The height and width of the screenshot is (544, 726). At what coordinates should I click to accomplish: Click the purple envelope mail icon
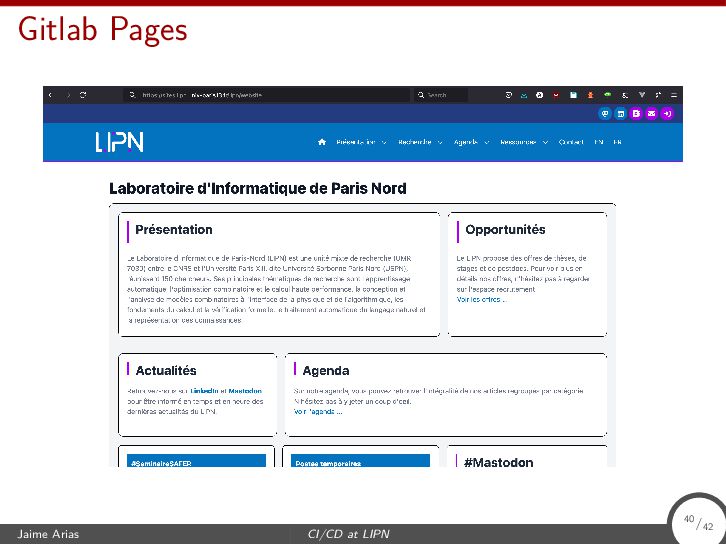click(651, 113)
